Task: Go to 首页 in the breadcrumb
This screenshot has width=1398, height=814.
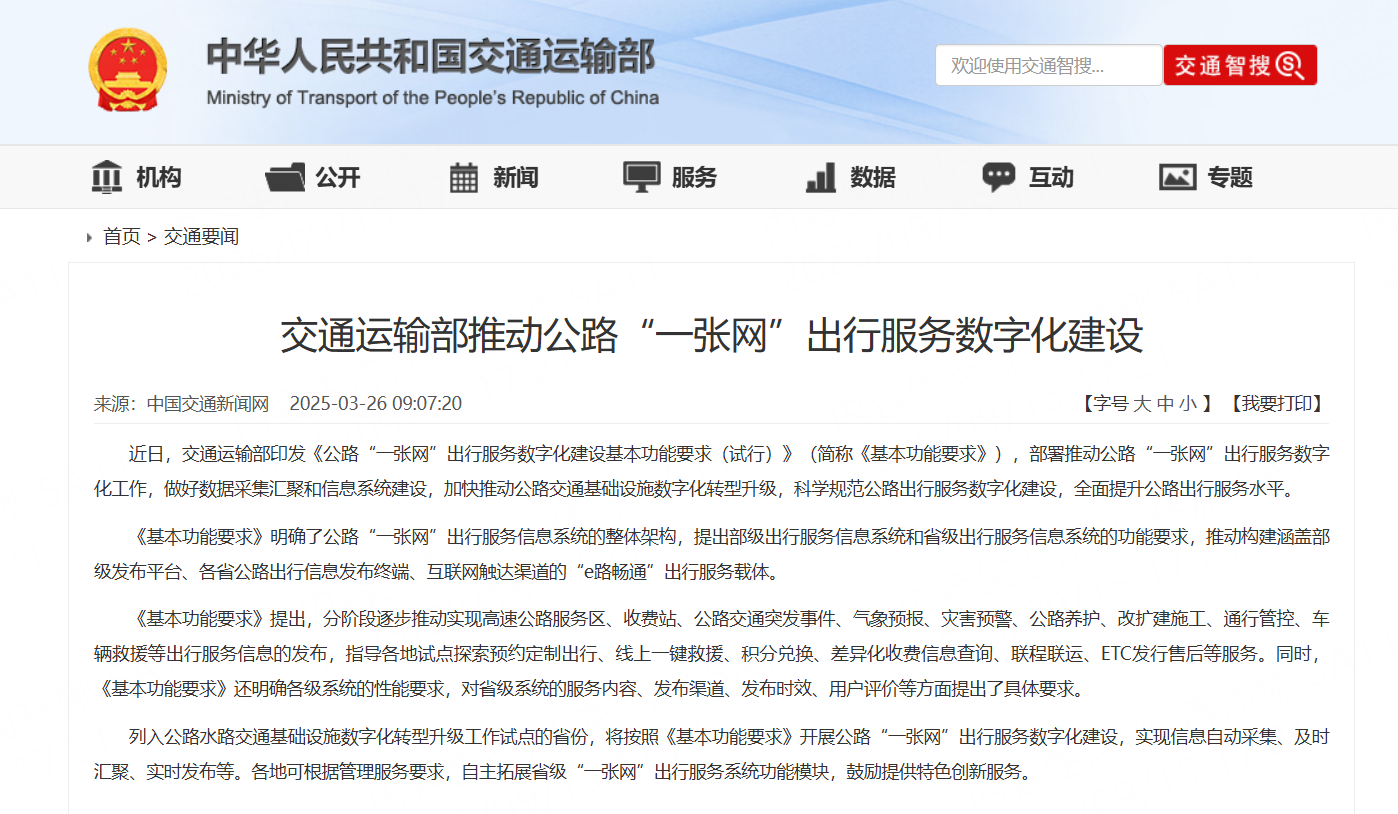Action: [122, 237]
